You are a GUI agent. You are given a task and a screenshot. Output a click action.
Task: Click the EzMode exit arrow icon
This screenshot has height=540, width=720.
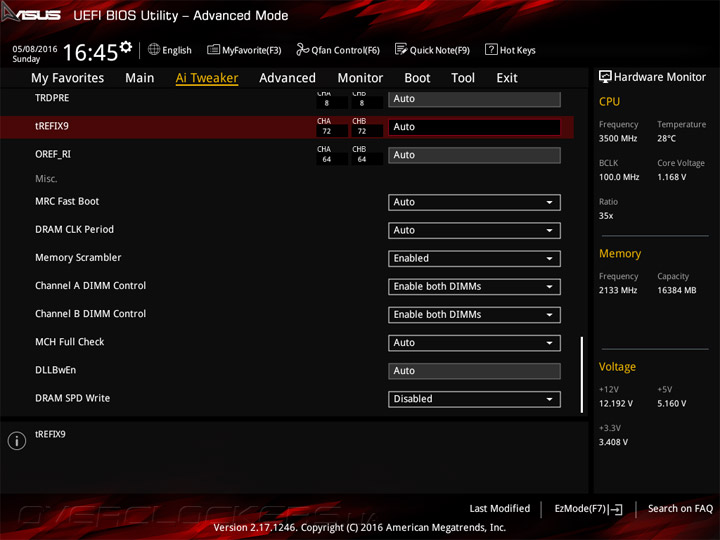click(x=616, y=509)
